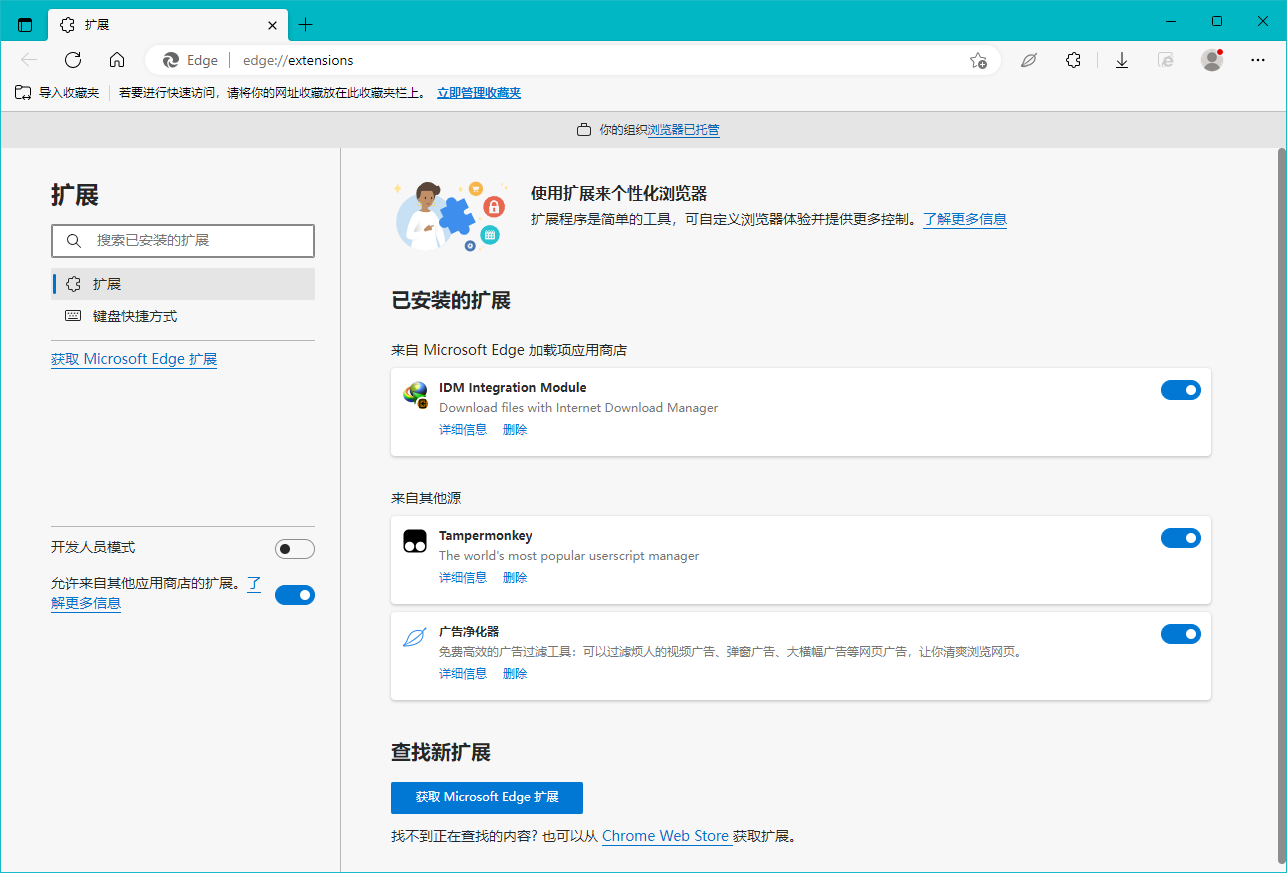Turn off the 广告净化器 toggle
The image size is (1287, 873).
tap(1181, 634)
